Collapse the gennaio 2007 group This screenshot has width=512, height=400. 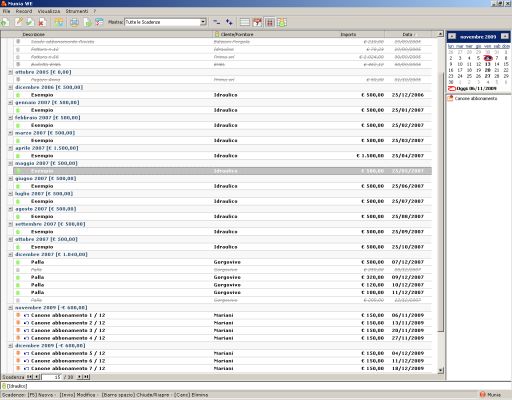(11, 103)
